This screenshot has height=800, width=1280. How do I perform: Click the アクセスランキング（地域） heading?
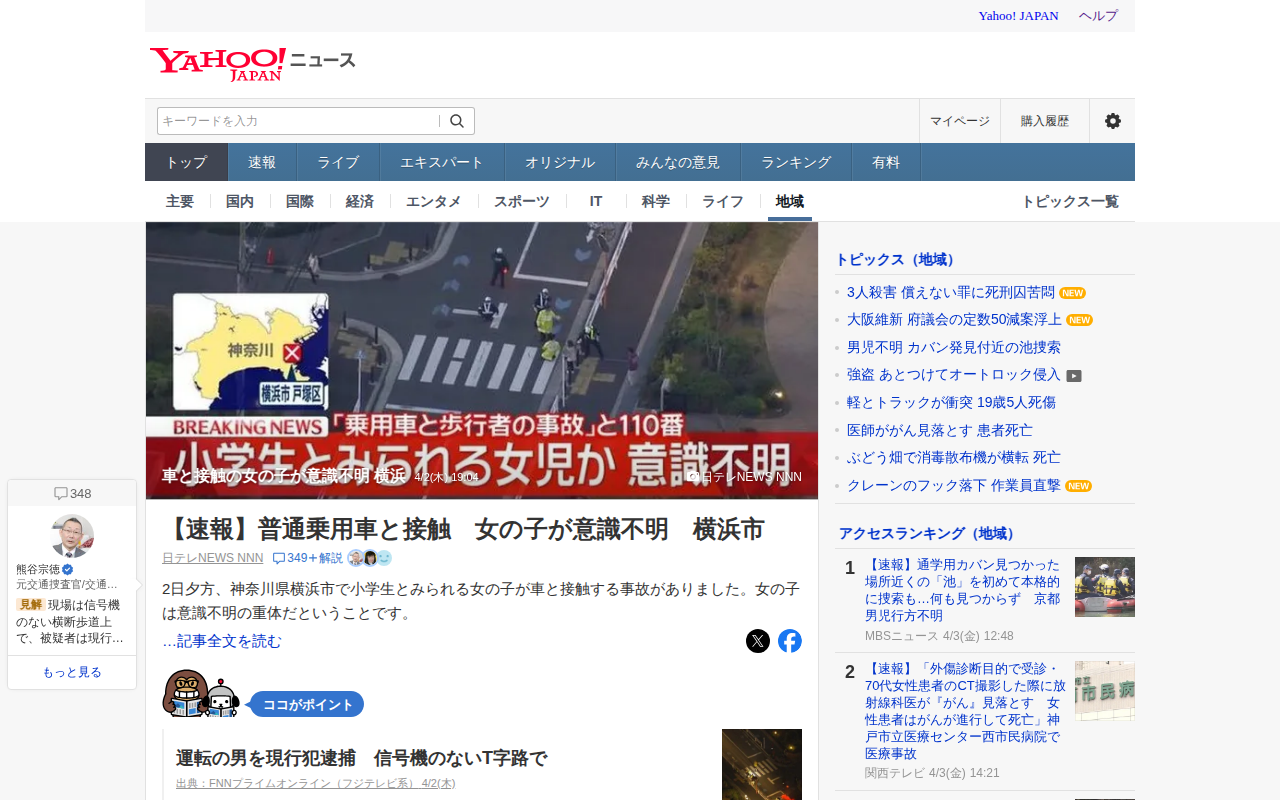coord(929,534)
